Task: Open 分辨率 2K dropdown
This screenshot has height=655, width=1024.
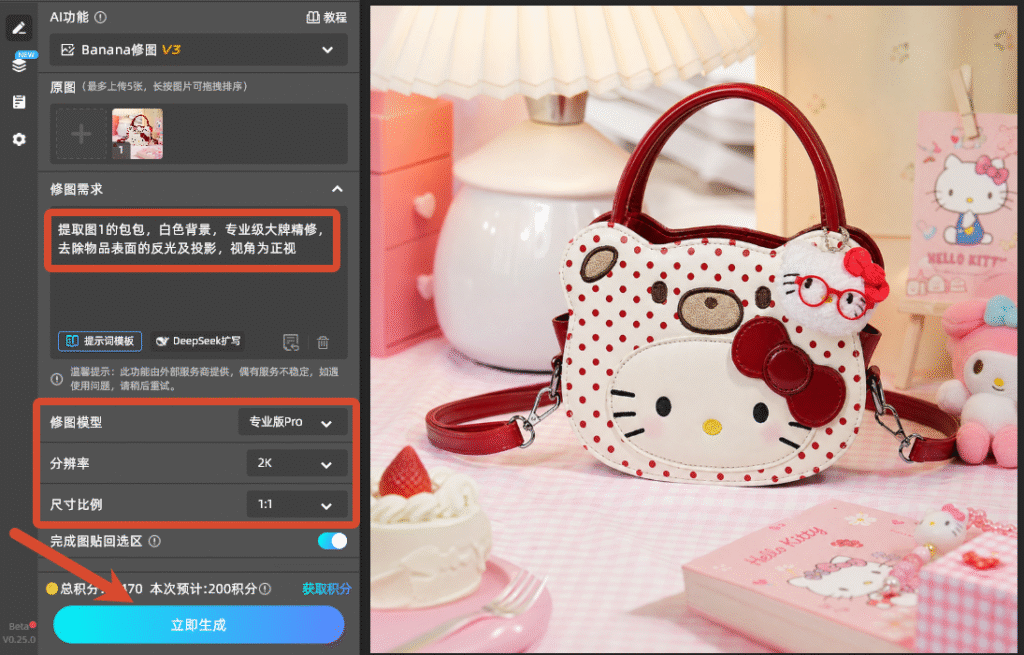Action: pyautogui.click(x=296, y=464)
